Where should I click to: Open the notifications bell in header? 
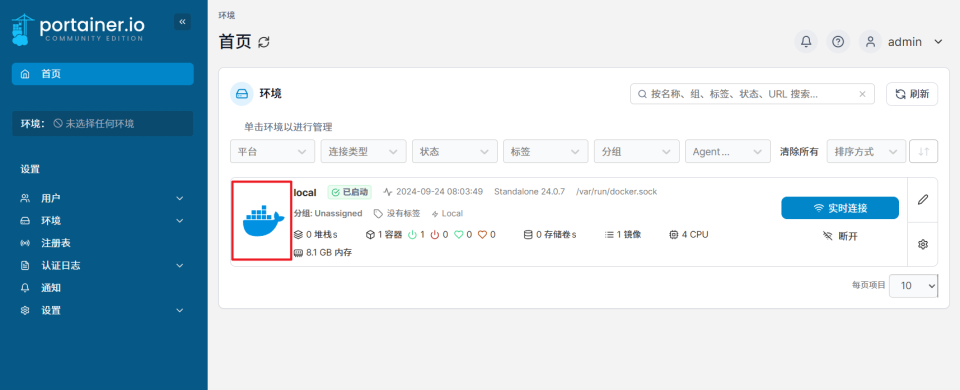[806, 42]
